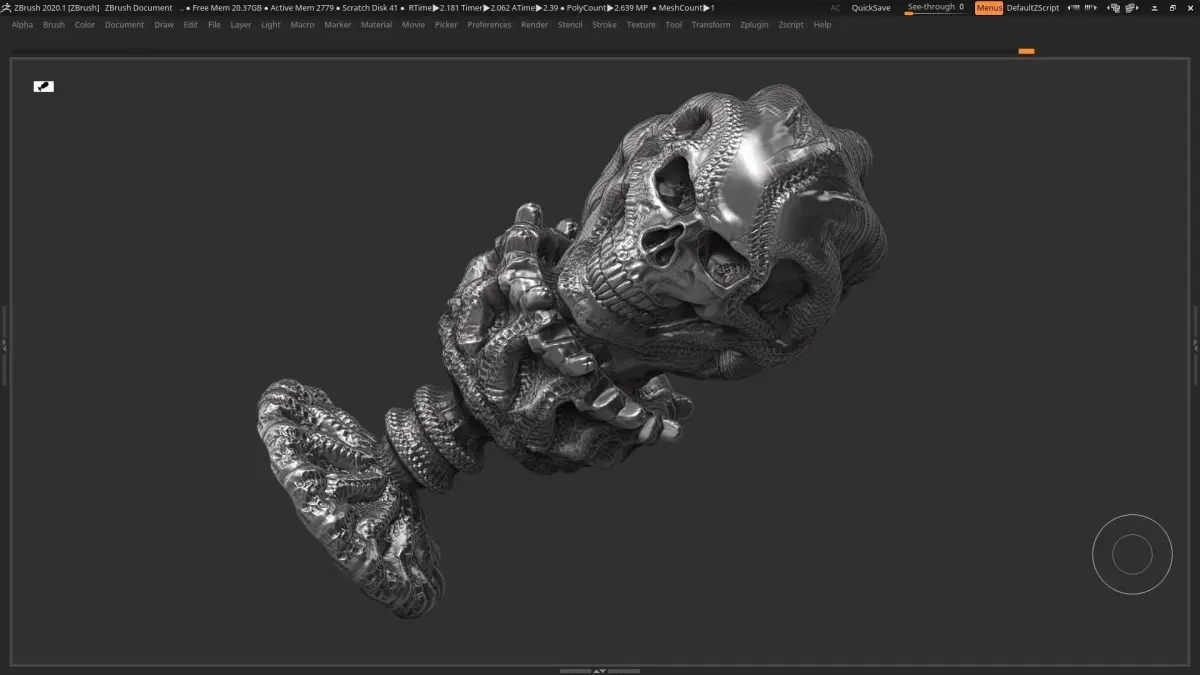Open the Layer menu
1200x675 pixels.
coord(241,25)
